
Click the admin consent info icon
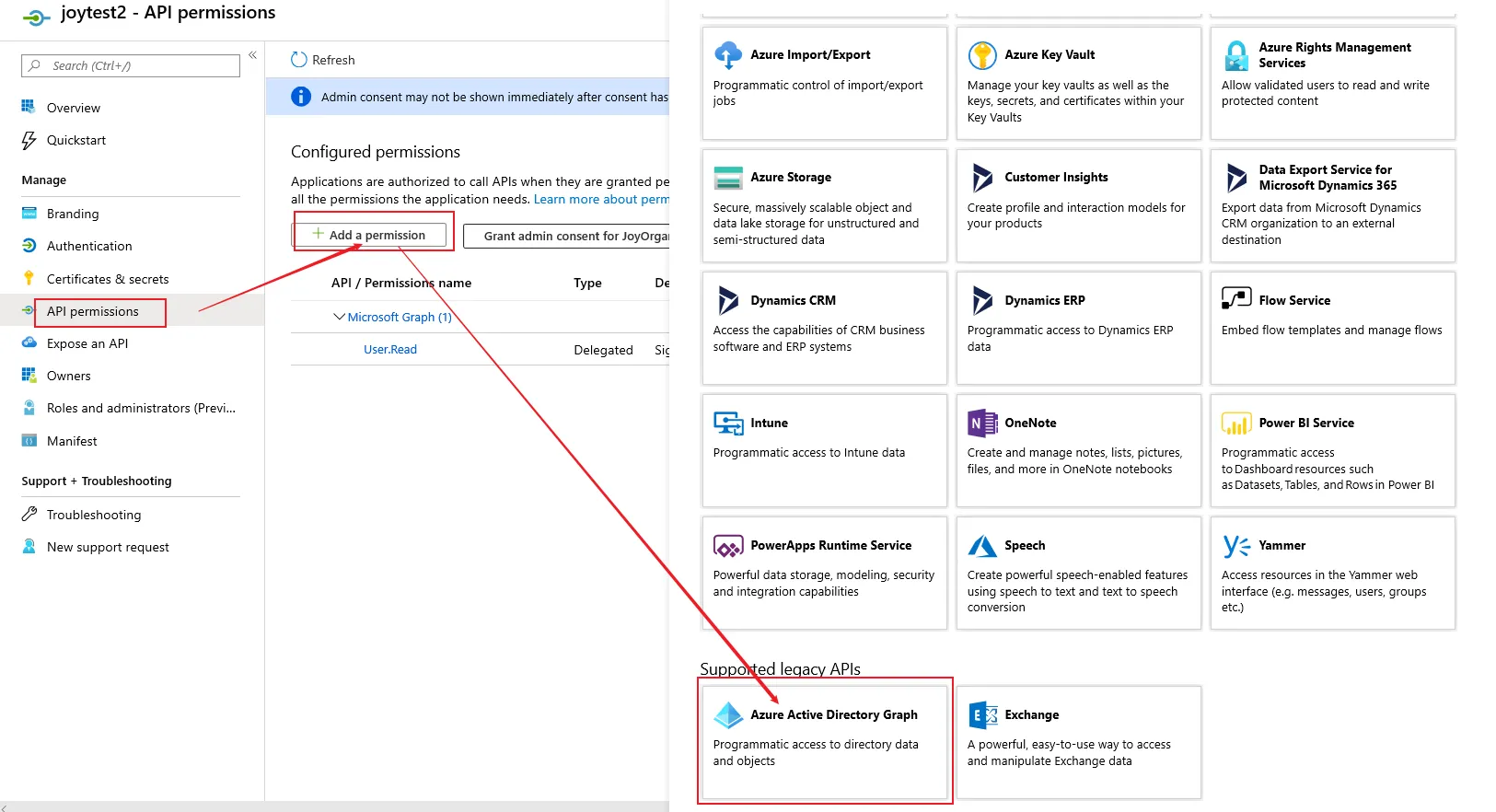(301, 97)
